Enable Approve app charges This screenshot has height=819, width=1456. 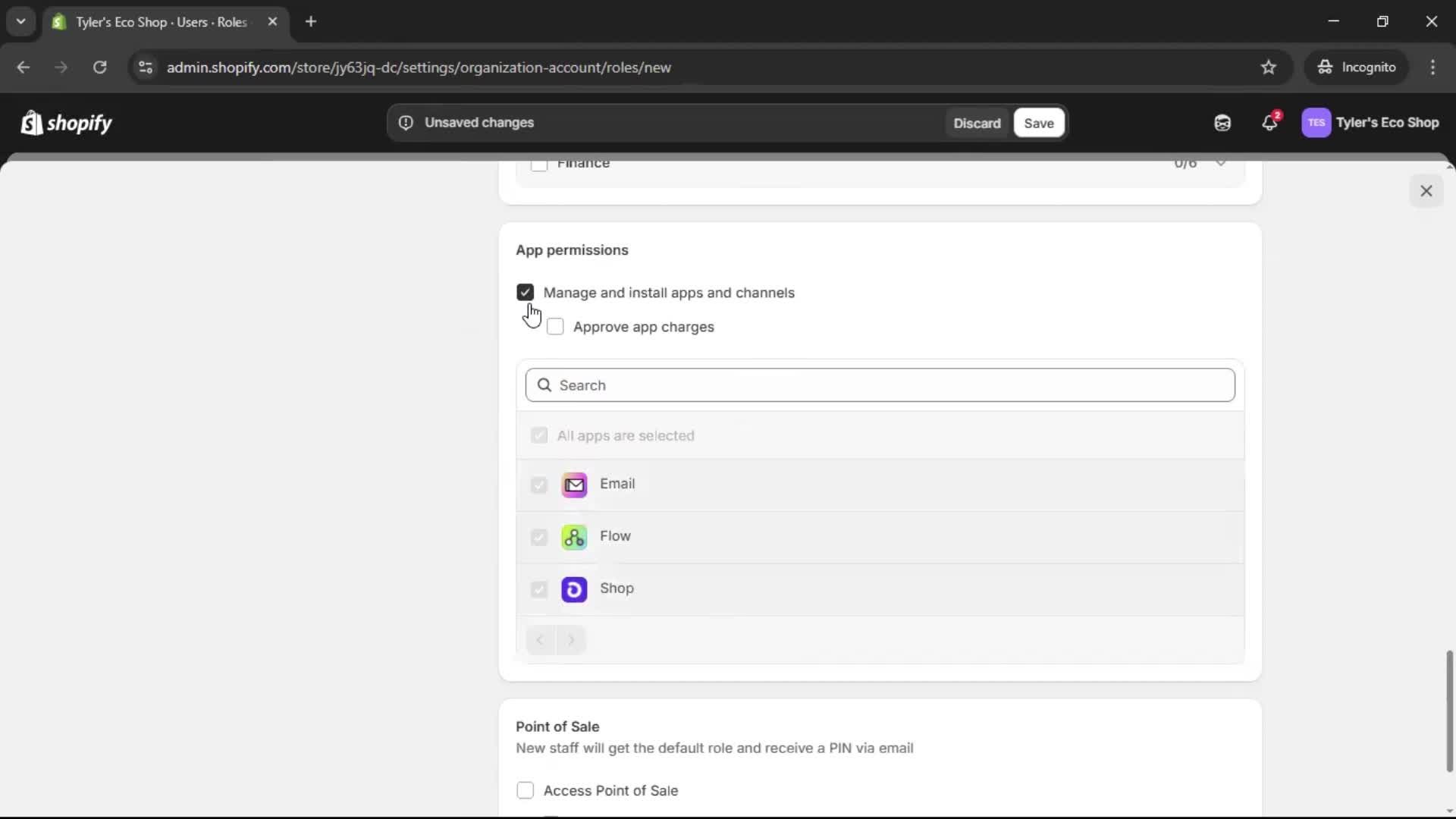point(556,326)
